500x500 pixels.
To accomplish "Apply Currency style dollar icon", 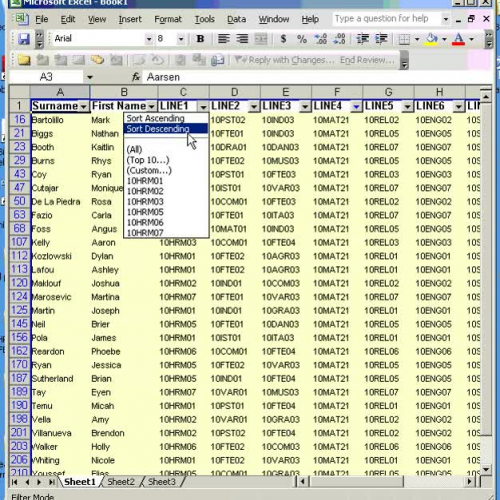I will click(283, 39).
